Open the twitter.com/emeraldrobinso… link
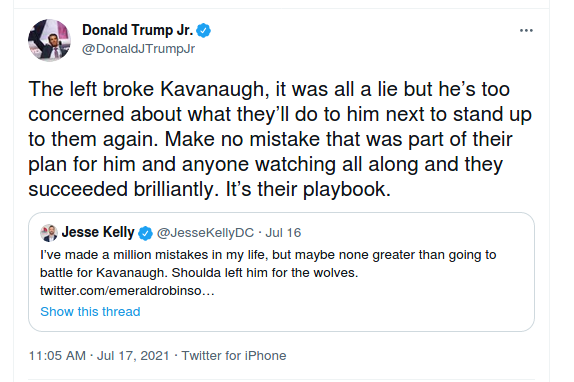Viewport: 574px width, 382px height. tap(127, 291)
